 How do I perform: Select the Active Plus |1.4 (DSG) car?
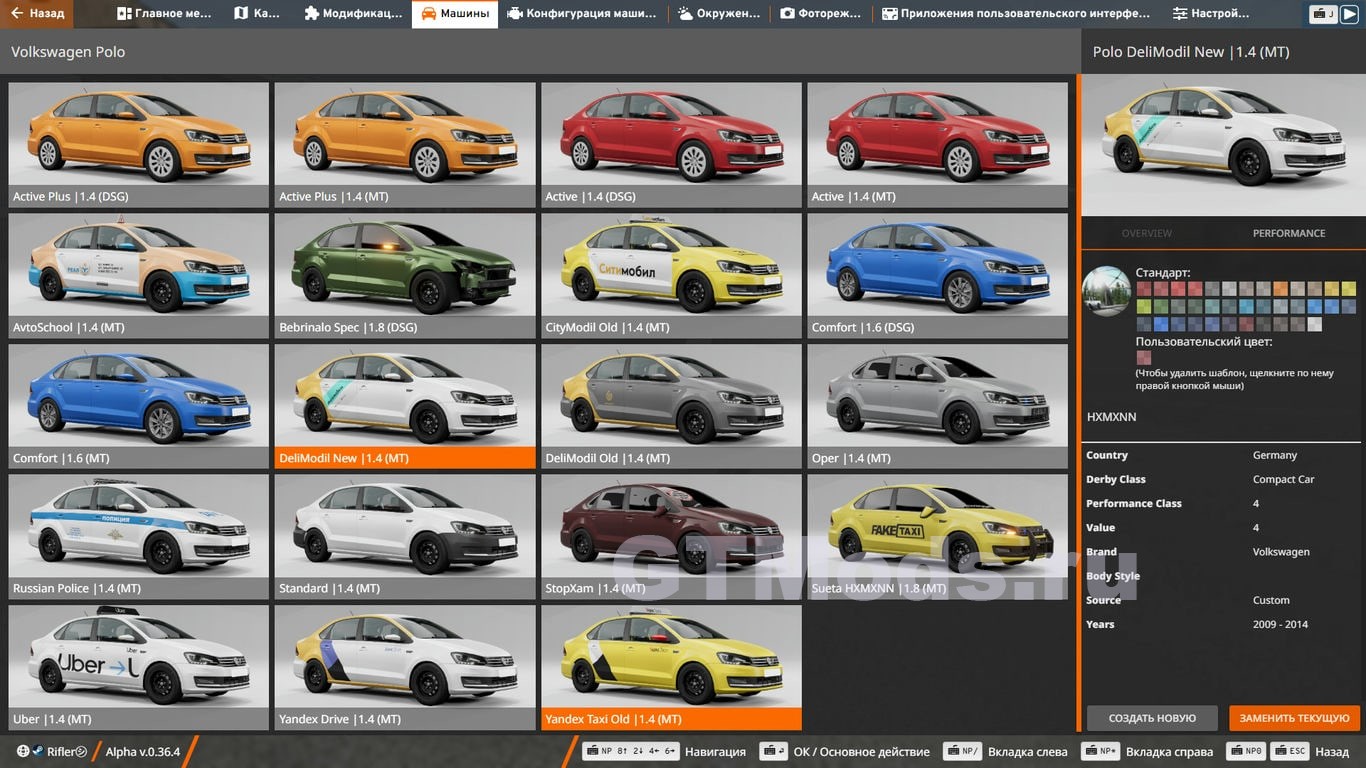coord(139,144)
